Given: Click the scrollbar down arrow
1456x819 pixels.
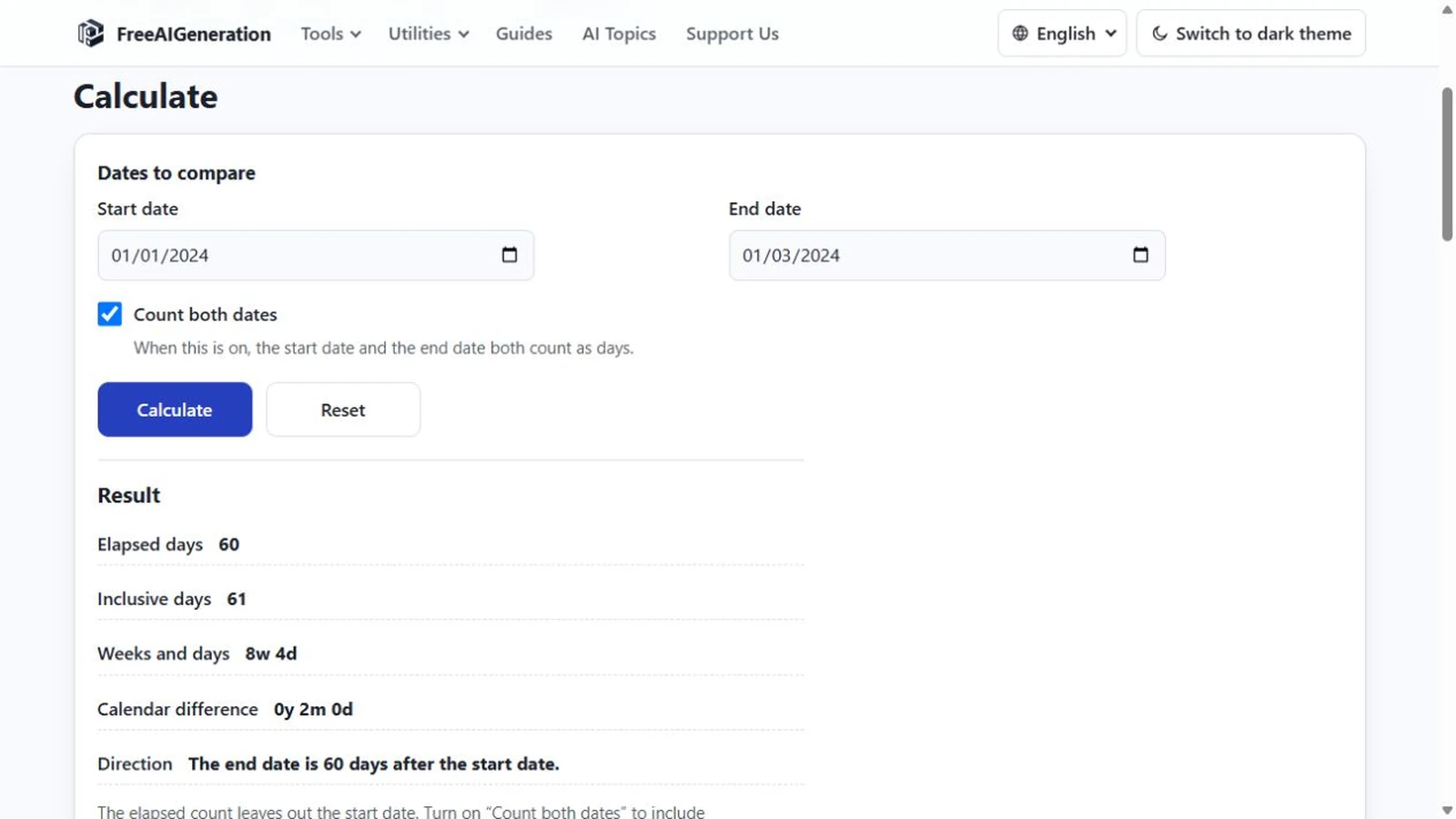Looking at the screenshot, I should [1447, 810].
